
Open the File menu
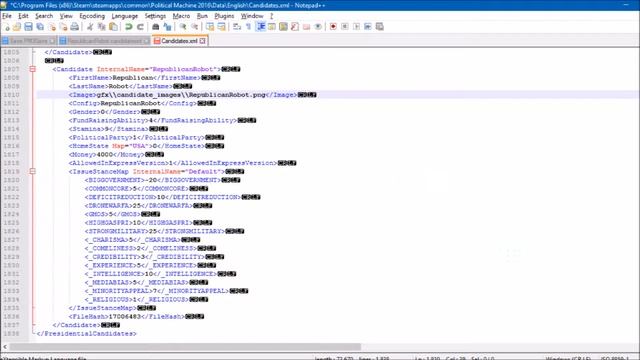(7, 16)
